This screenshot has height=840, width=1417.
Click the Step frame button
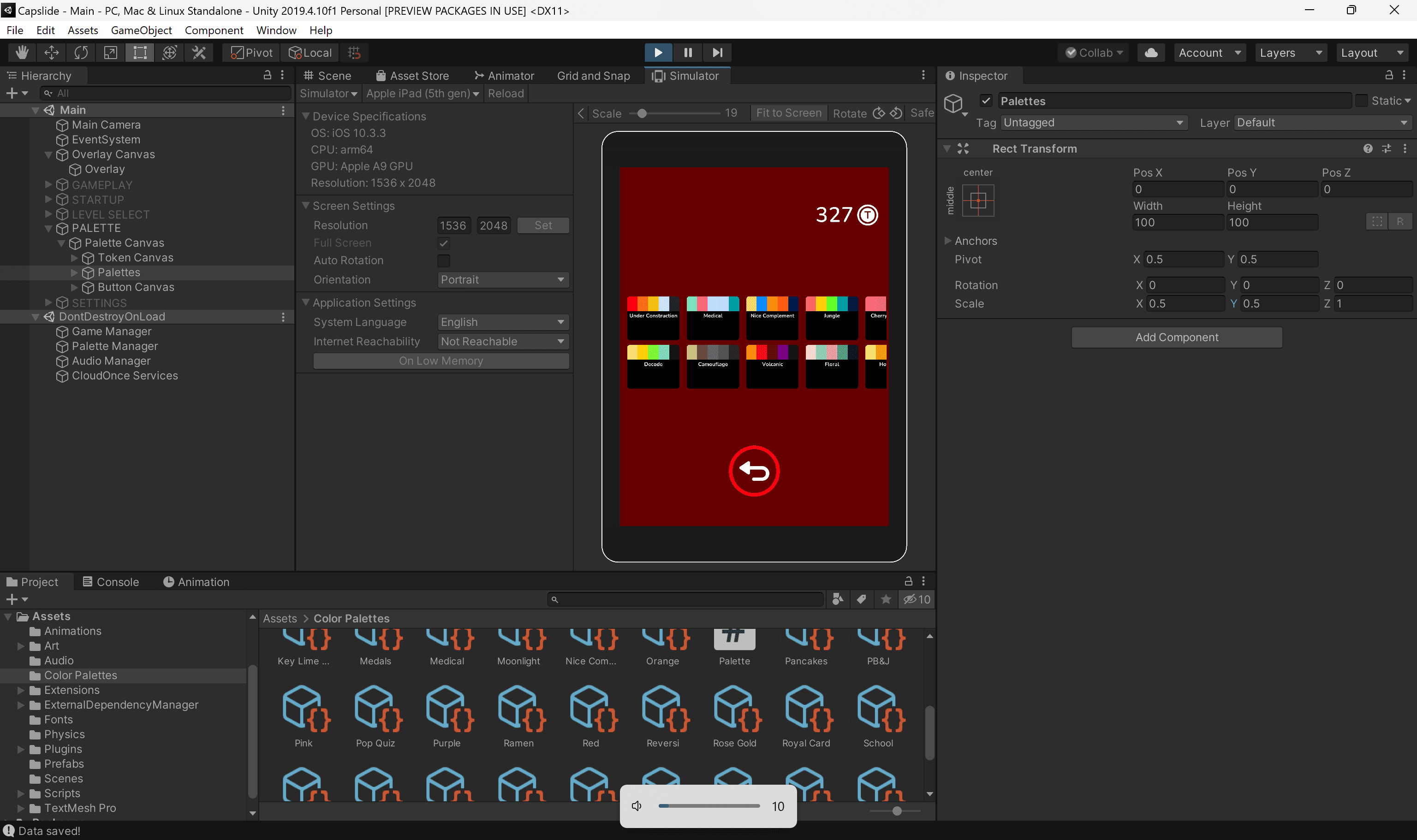click(x=717, y=53)
